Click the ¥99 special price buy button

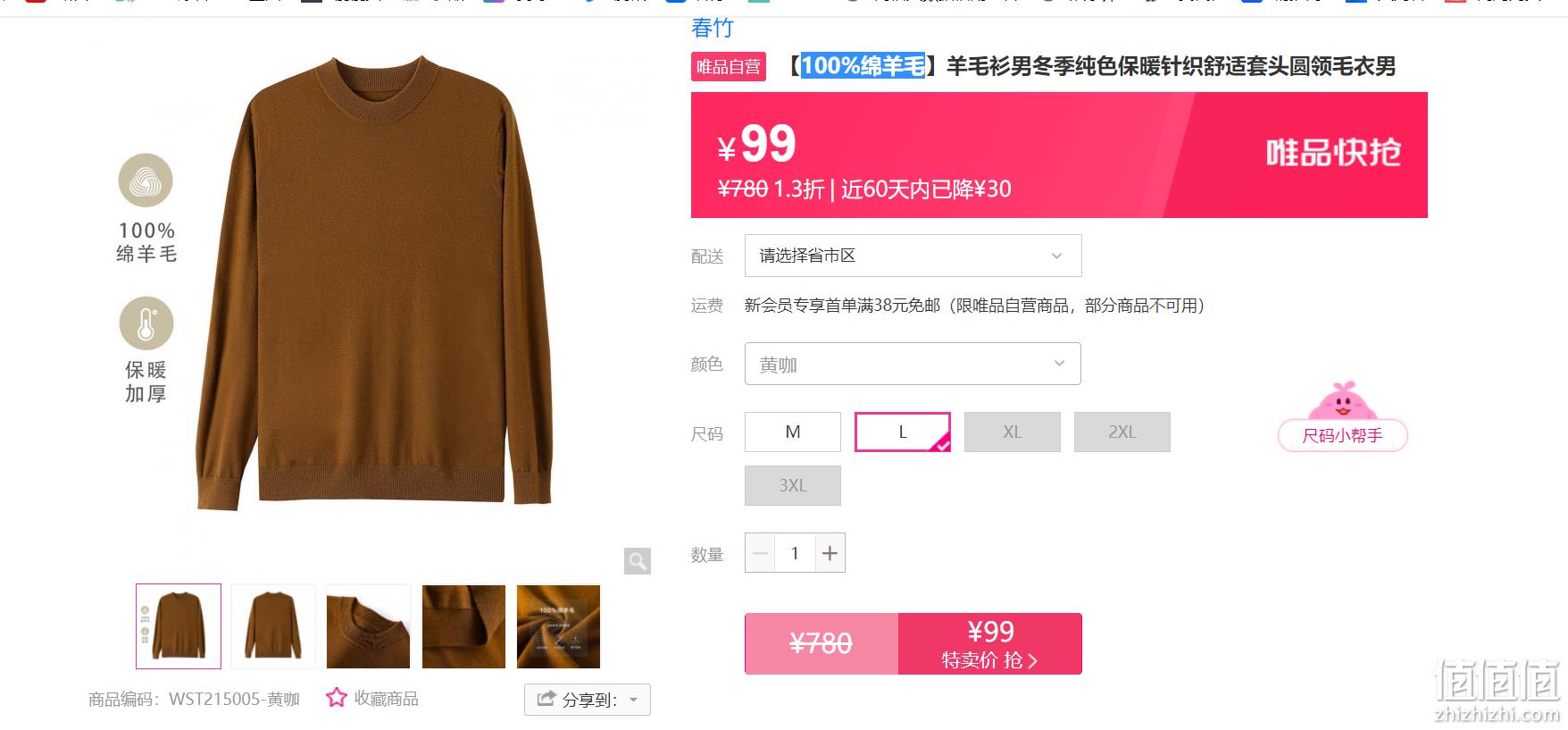pos(990,643)
